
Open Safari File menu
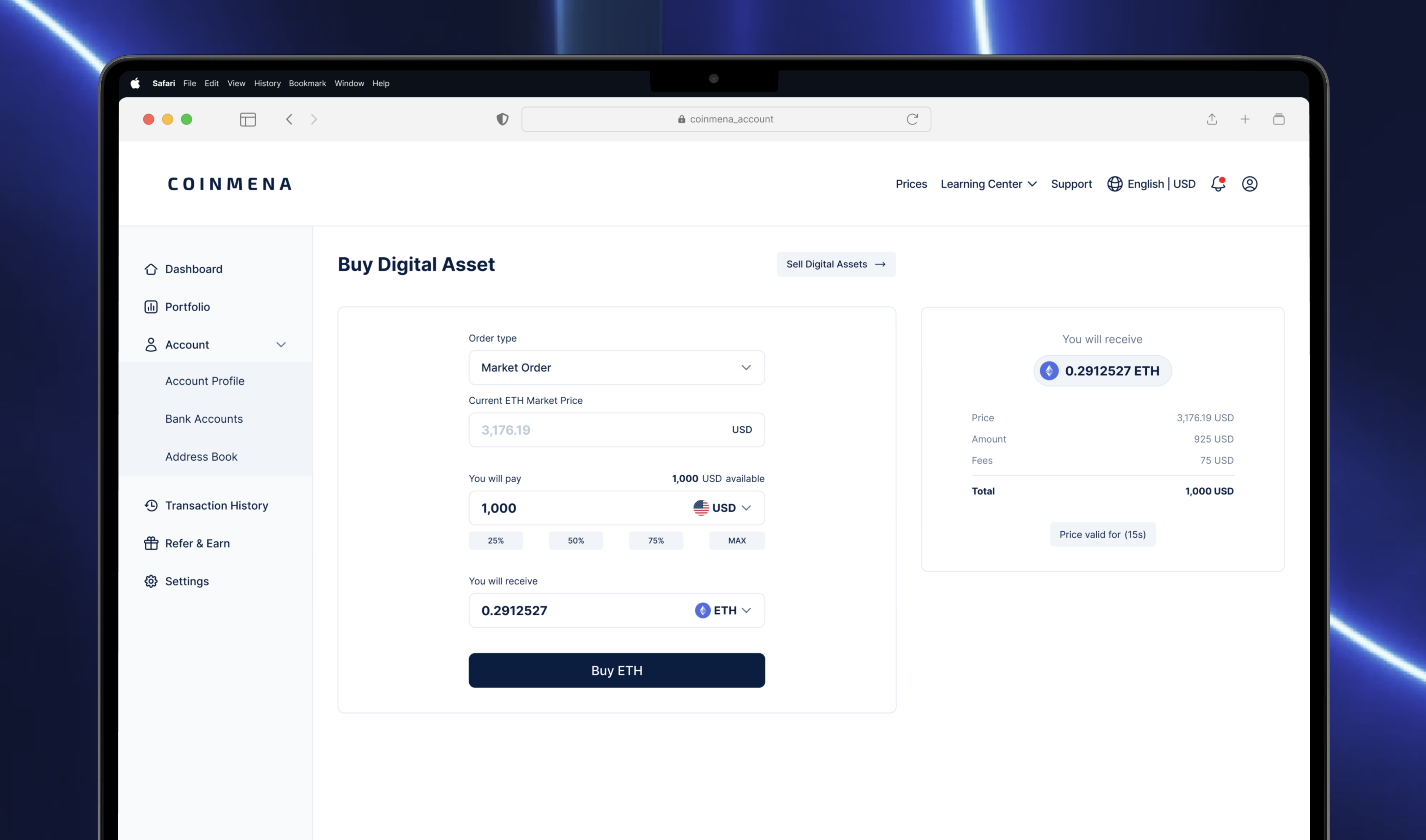pos(190,83)
